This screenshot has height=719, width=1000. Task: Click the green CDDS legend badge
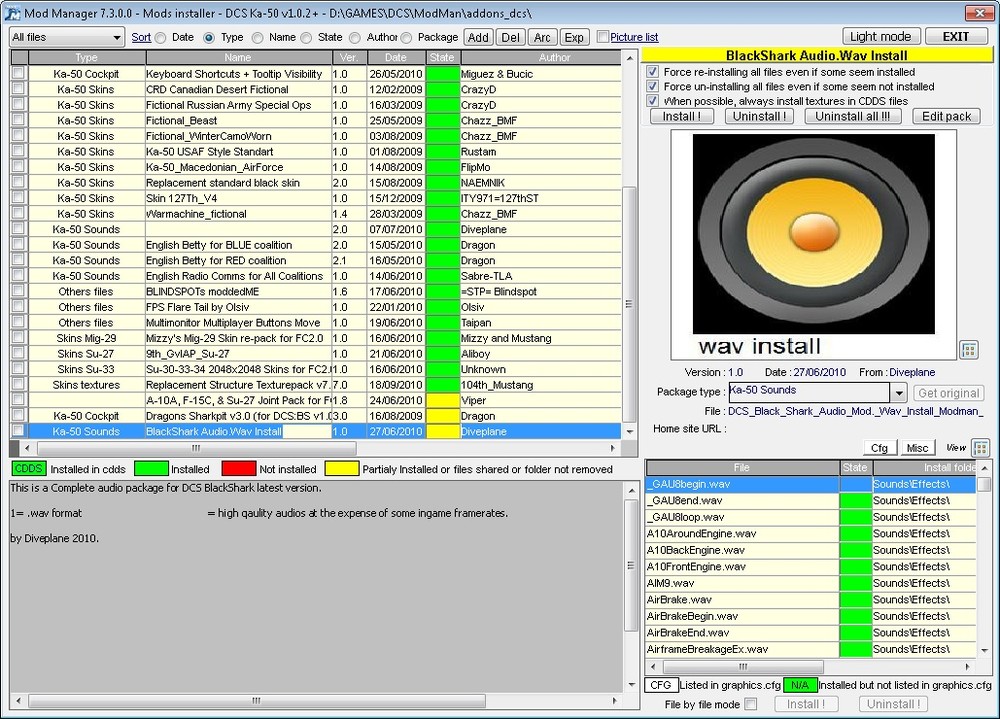point(28,468)
